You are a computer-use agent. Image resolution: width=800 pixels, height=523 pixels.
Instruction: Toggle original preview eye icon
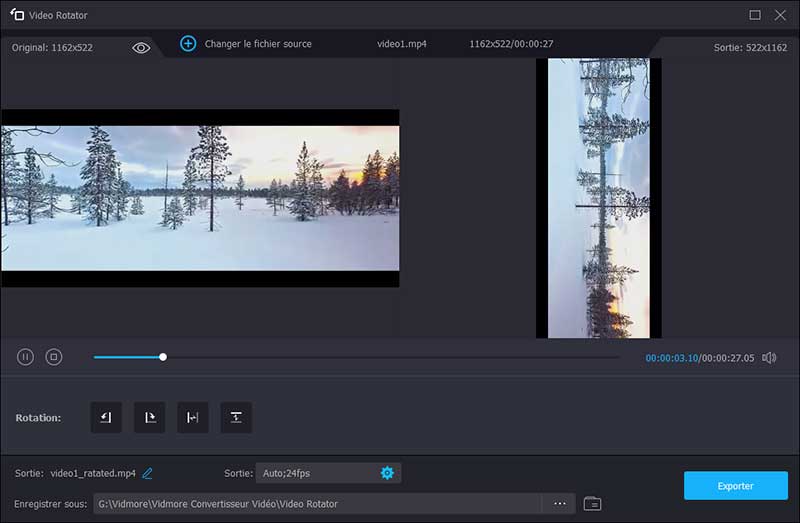(141, 47)
